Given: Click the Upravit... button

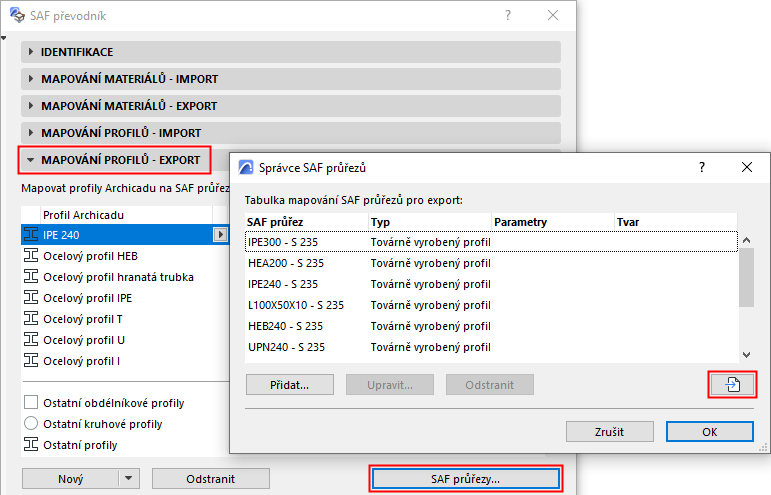Looking at the screenshot, I should tap(390, 384).
